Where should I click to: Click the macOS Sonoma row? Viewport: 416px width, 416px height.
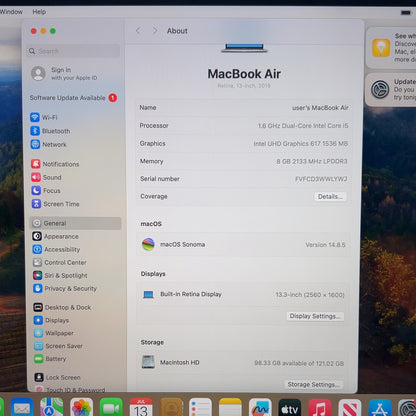pyautogui.click(x=243, y=244)
